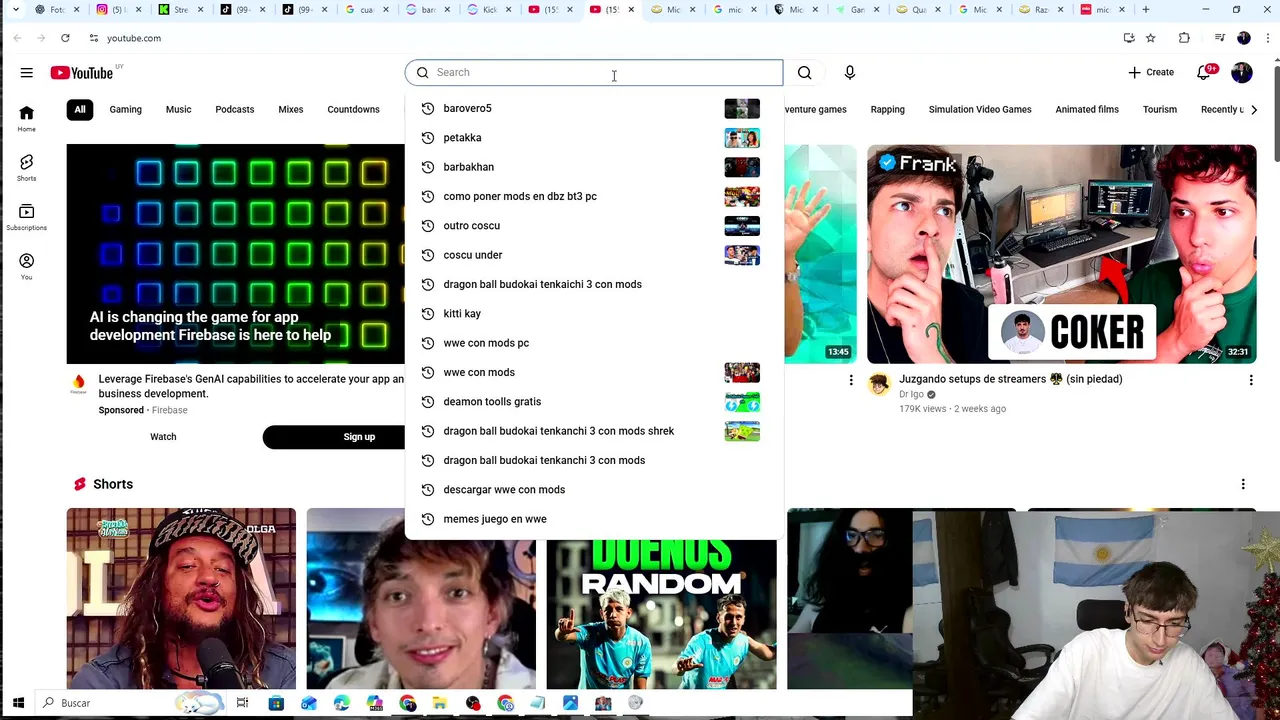1280x720 pixels.
Task: Select the descargar wwe con mods suggestion
Action: [x=594, y=489]
